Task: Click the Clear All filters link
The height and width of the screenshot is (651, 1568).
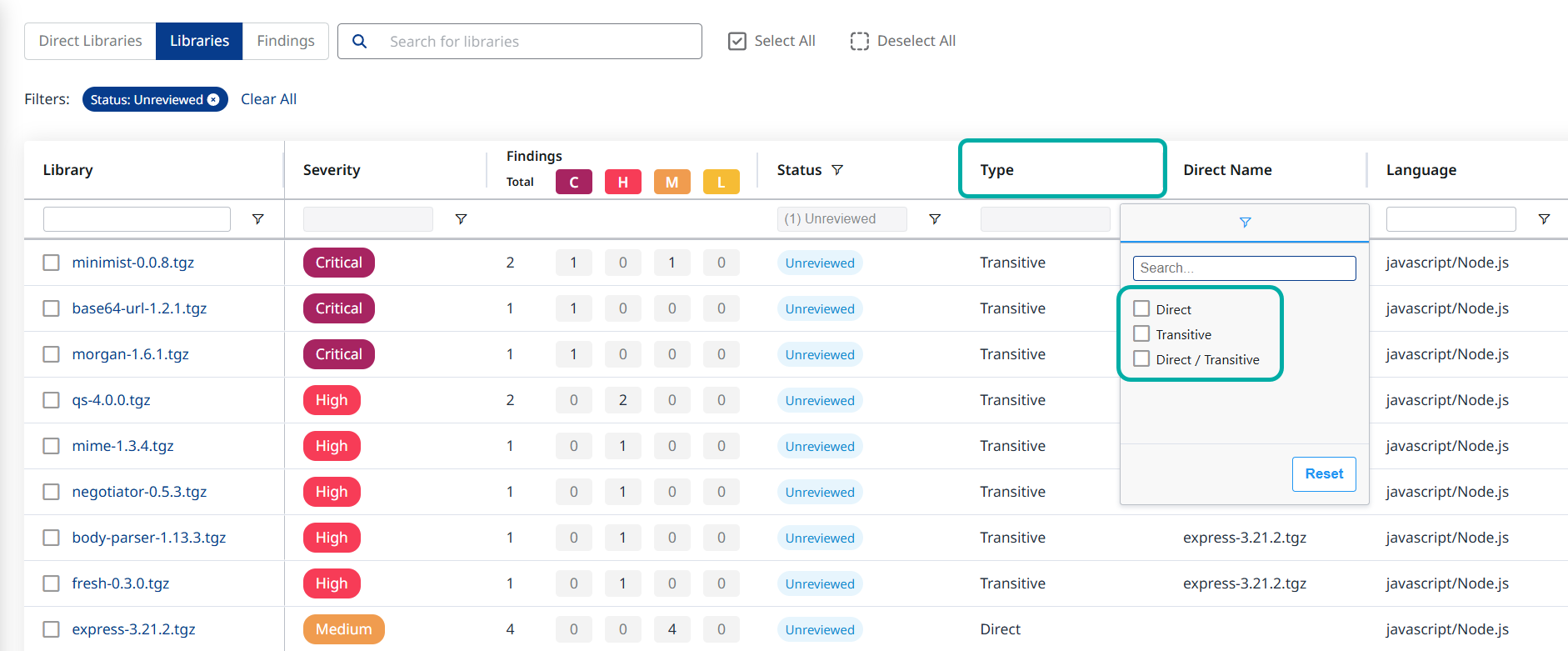Action: click(x=268, y=99)
